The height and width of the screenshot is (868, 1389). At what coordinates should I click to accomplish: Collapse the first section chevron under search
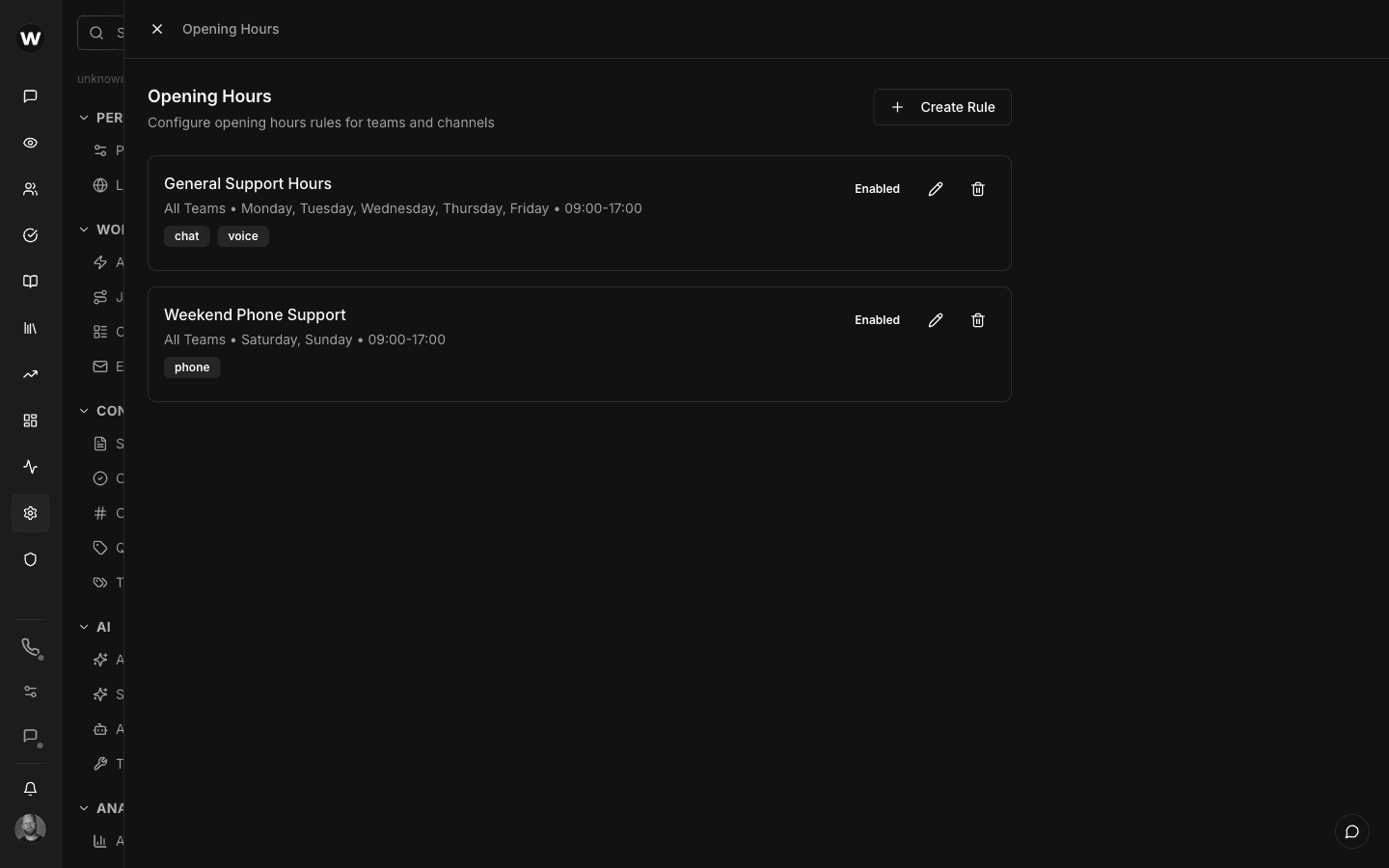point(84,118)
